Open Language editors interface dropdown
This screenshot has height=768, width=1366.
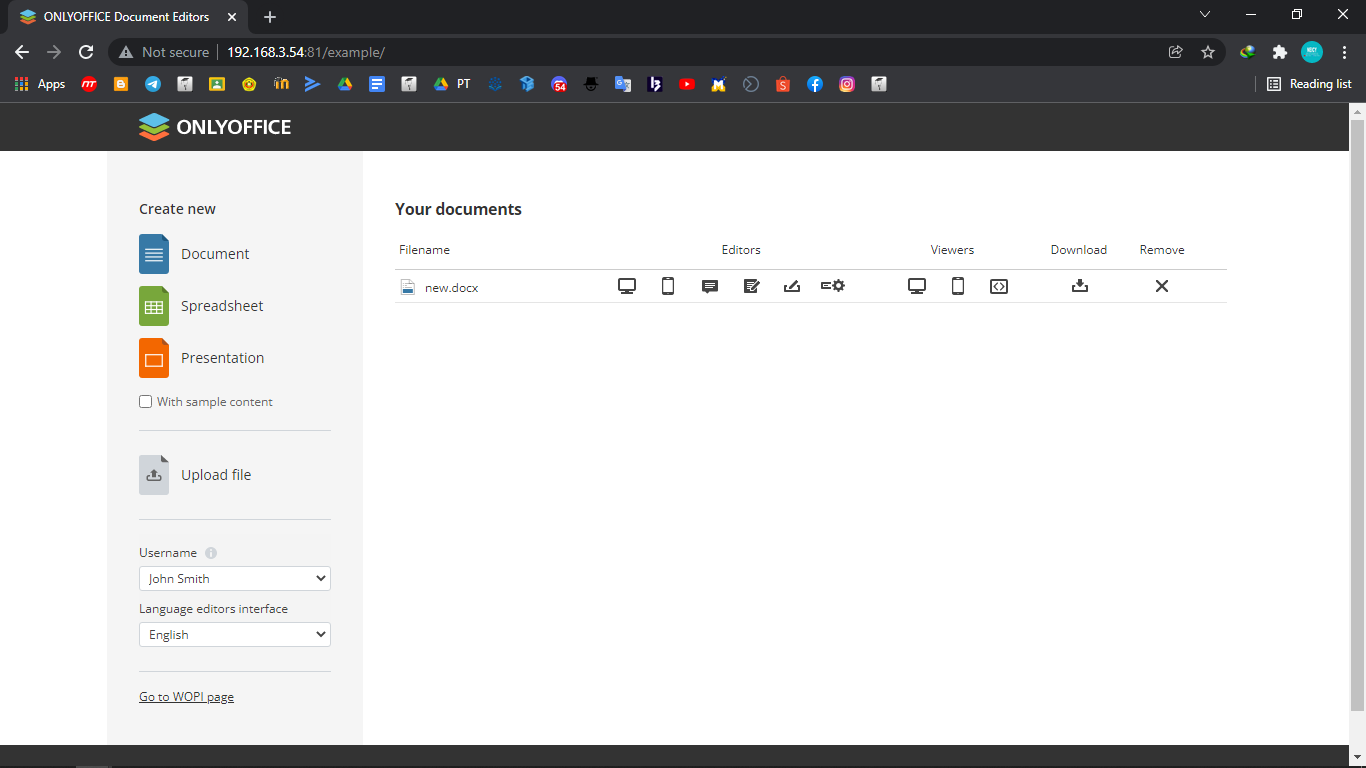(x=235, y=634)
